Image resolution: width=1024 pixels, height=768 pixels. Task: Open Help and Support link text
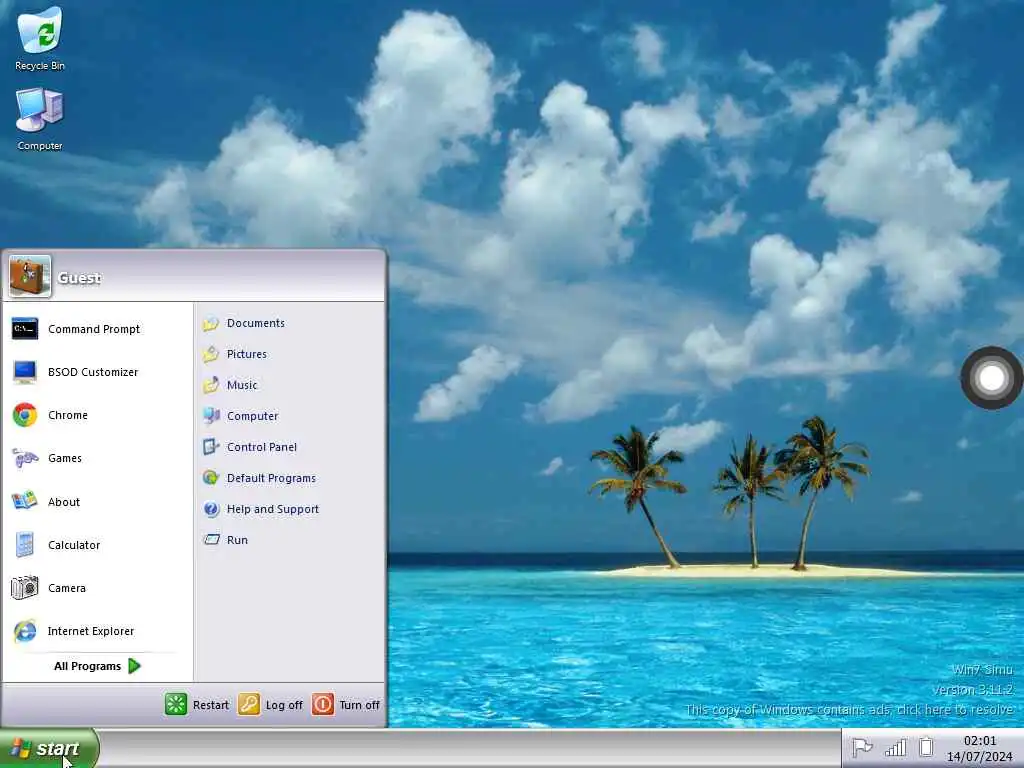tap(273, 509)
